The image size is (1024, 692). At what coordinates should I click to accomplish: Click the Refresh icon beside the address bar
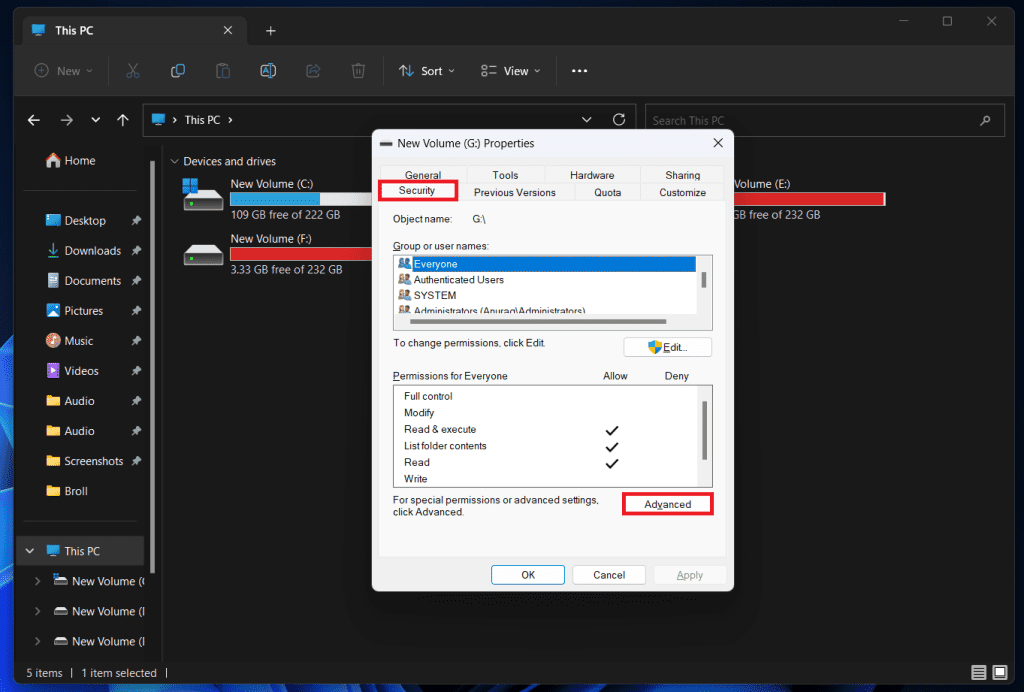click(618, 119)
